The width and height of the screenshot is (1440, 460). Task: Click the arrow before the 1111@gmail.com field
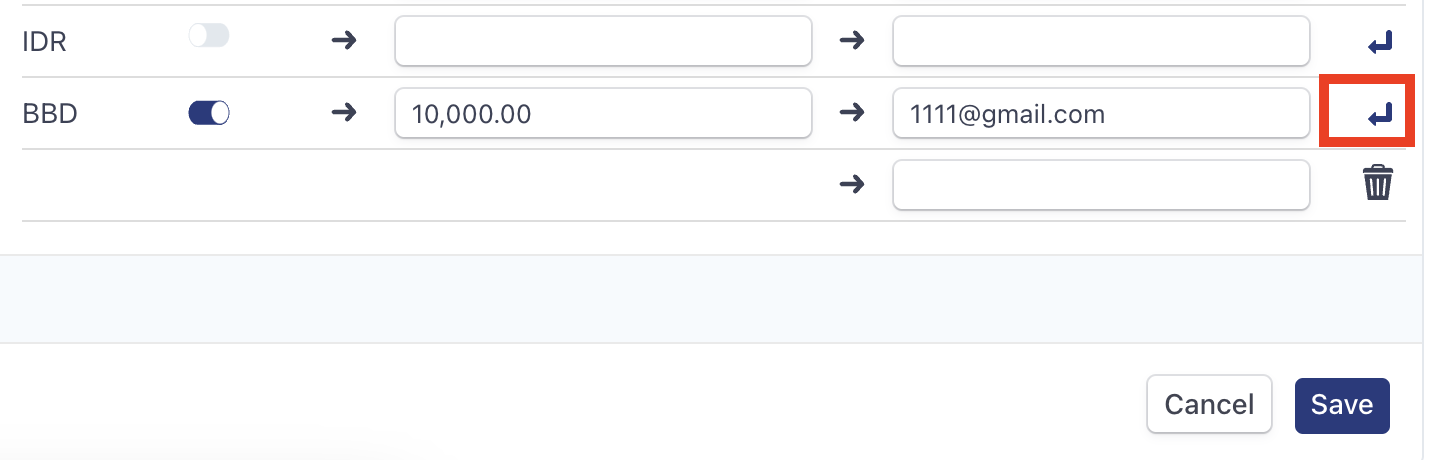coord(851,113)
